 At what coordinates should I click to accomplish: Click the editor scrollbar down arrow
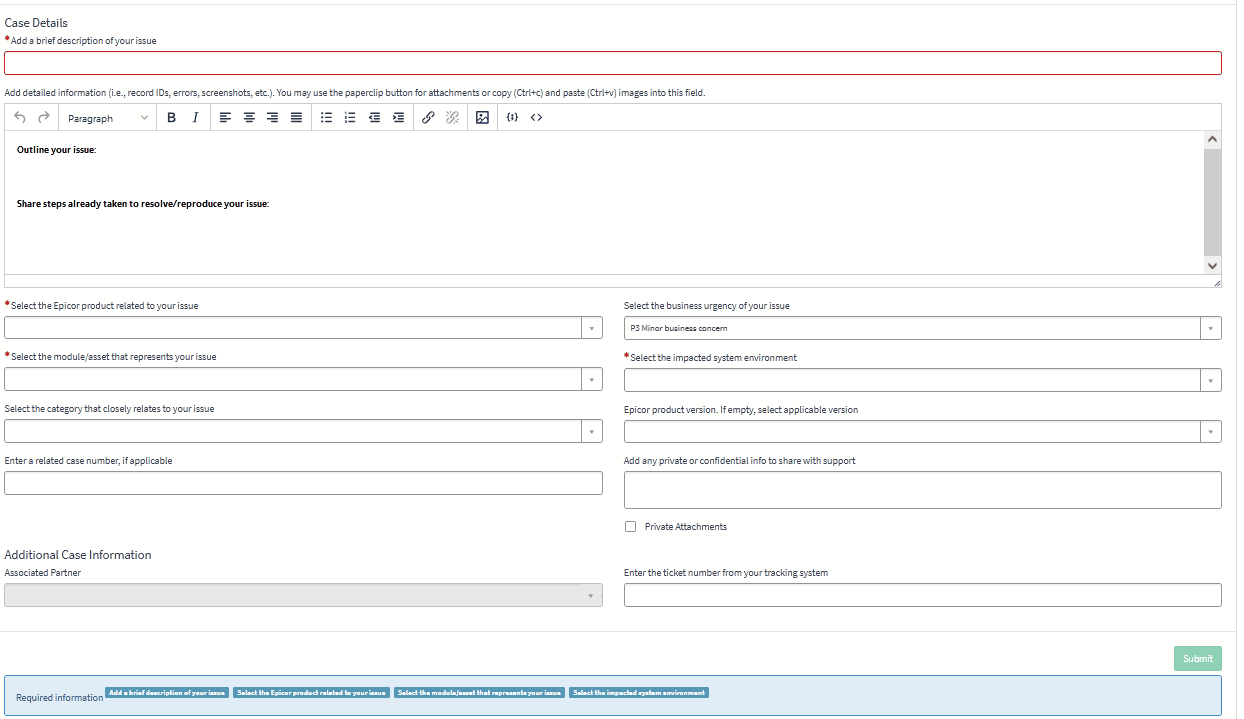[x=1213, y=266]
